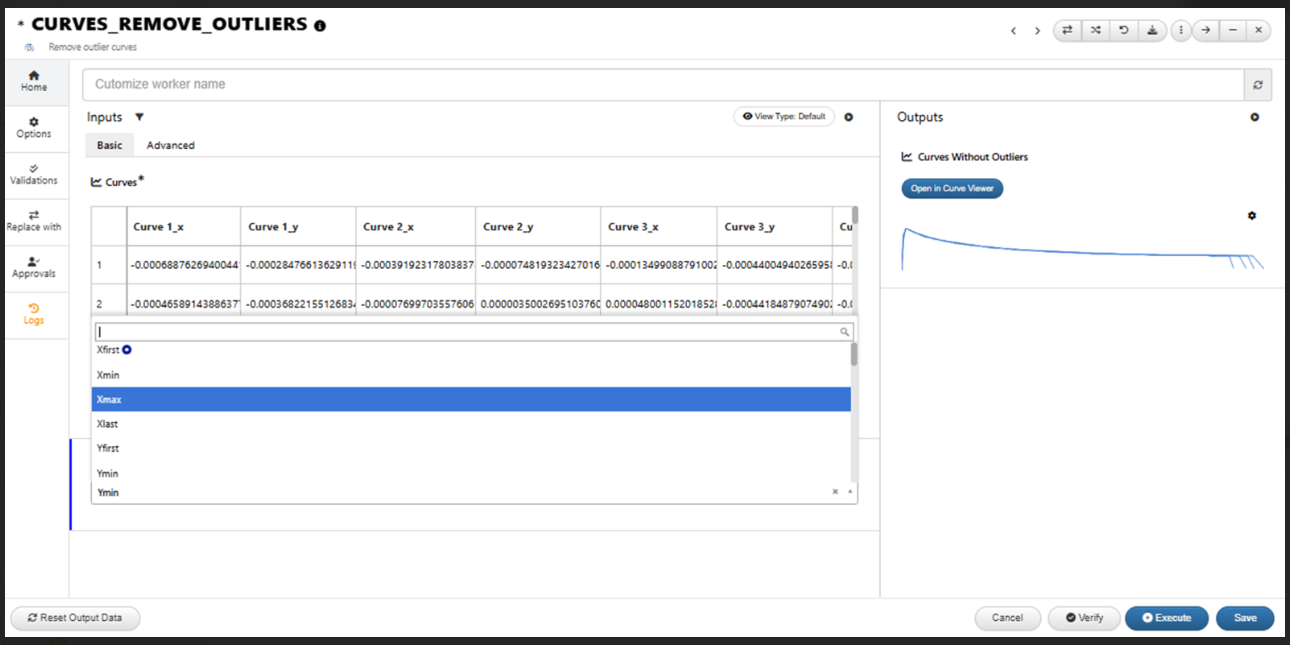Choose the Xlast option from the list
Screen dimensions: 1290x645
coord(471,424)
